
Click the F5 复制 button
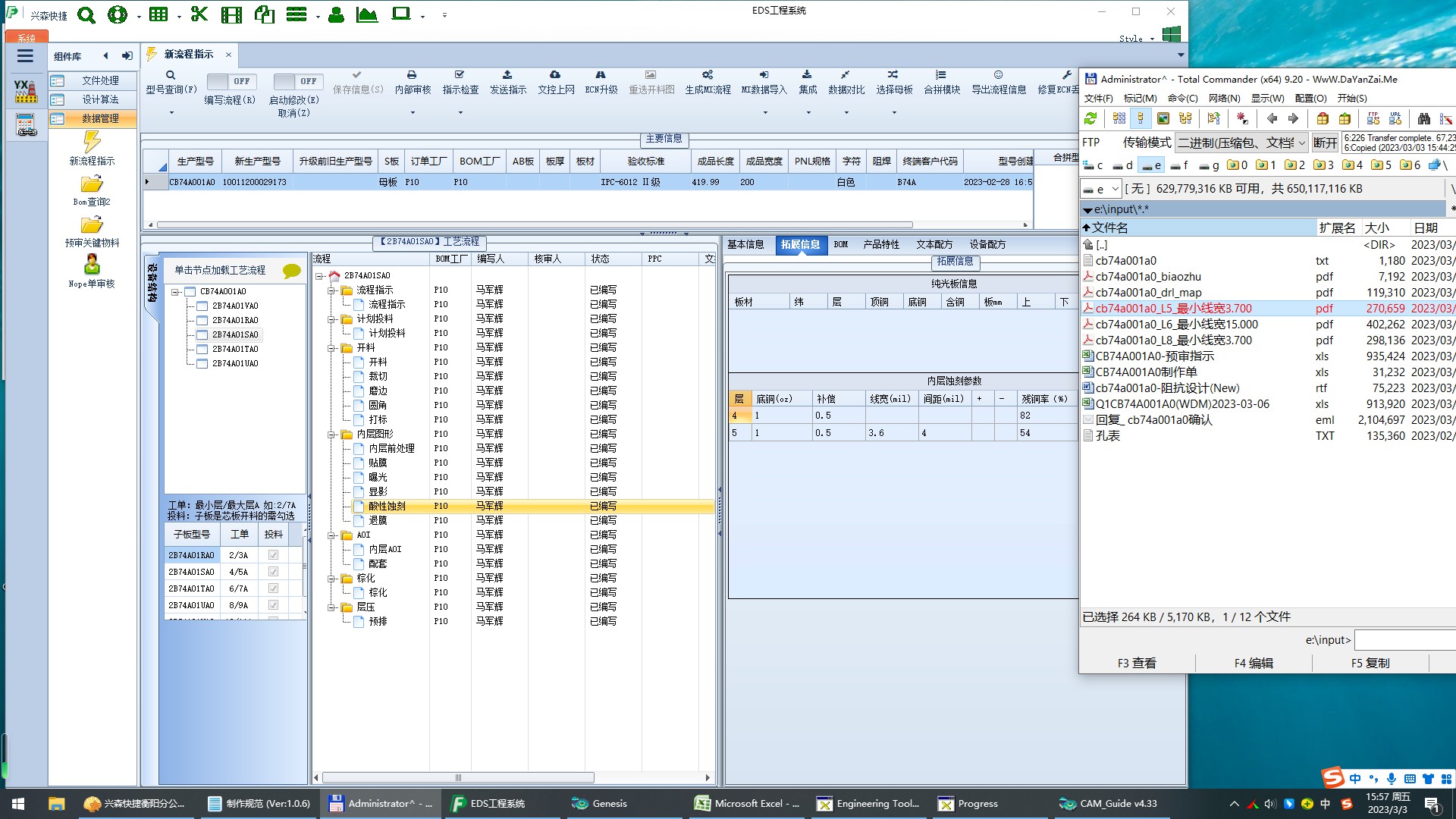[1370, 663]
